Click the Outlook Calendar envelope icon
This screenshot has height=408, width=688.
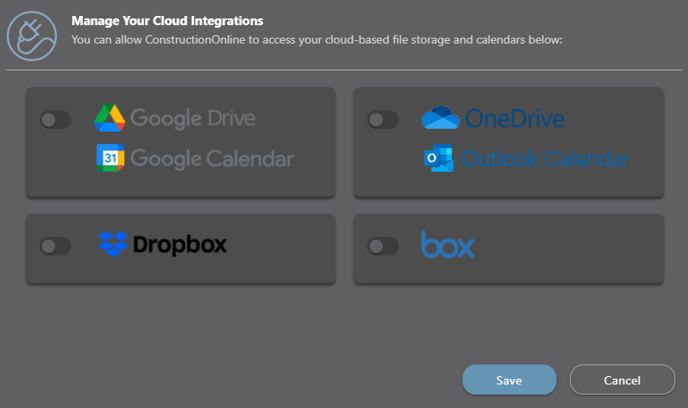click(438, 158)
